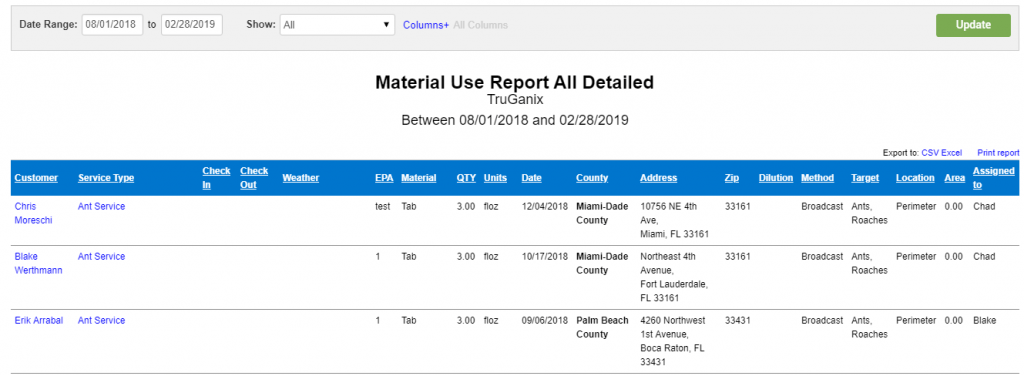Click the Columns+ link
1024x376 pixels.
426,25
